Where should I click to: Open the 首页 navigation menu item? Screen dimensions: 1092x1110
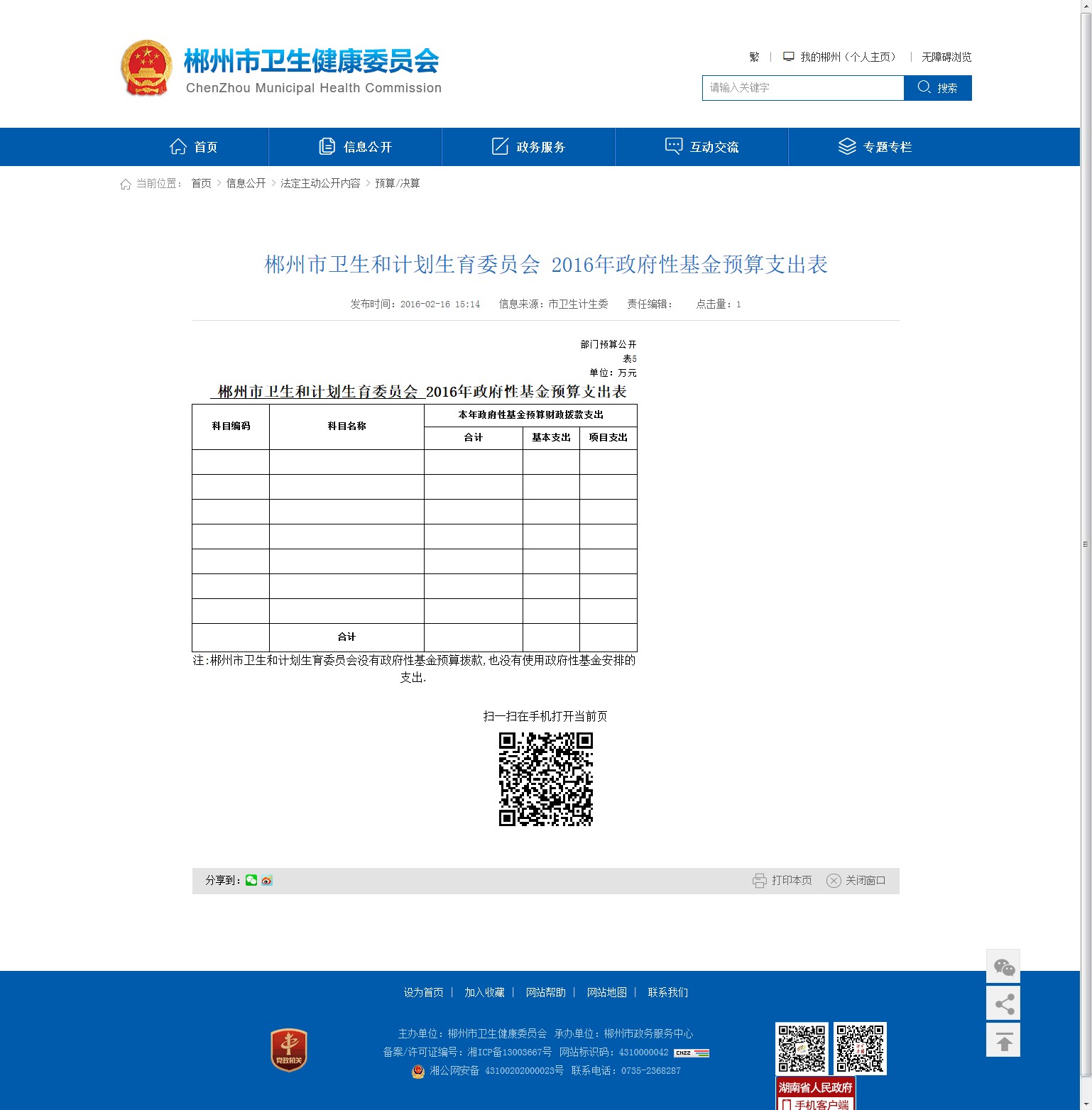click(x=194, y=147)
